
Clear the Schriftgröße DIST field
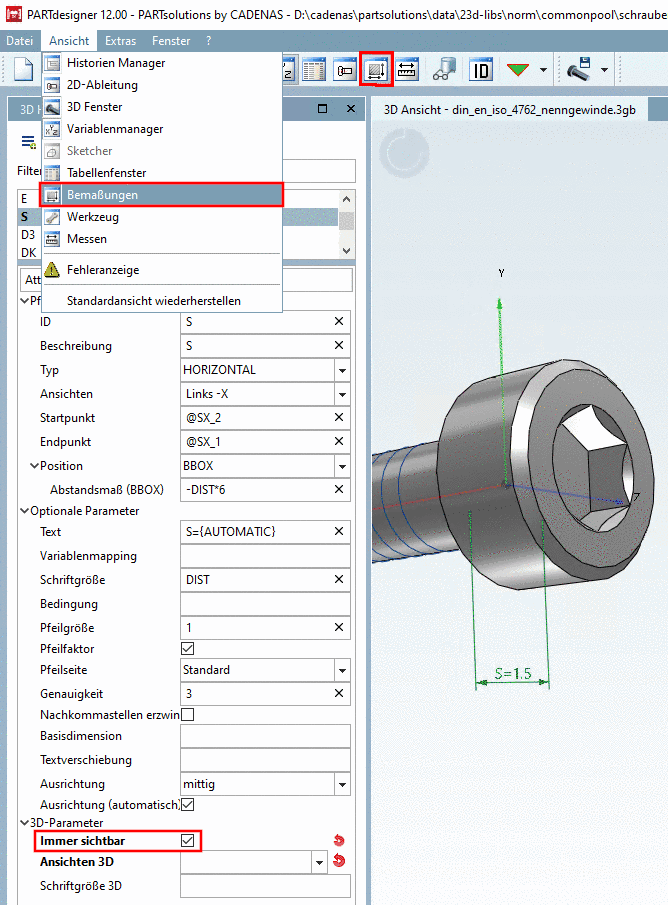[x=339, y=579]
